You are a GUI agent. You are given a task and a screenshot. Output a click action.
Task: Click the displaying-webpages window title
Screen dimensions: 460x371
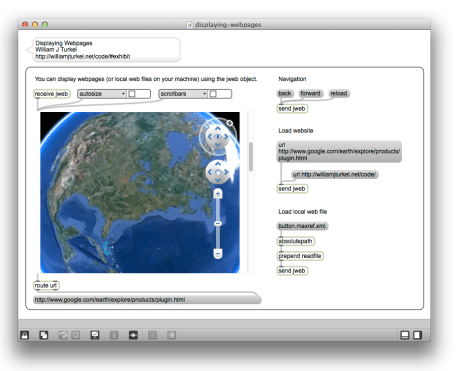click(x=228, y=25)
